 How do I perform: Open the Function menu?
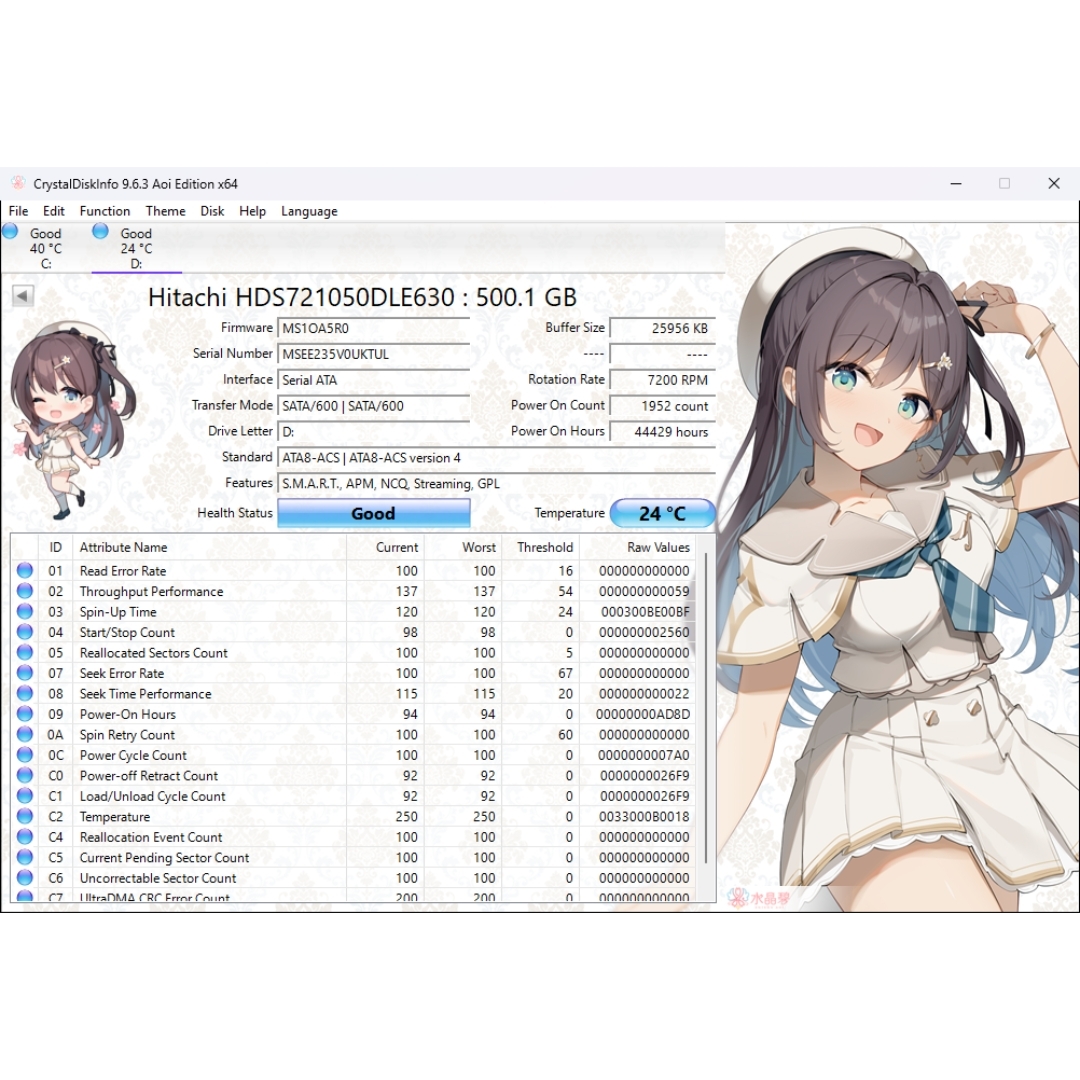105,211
